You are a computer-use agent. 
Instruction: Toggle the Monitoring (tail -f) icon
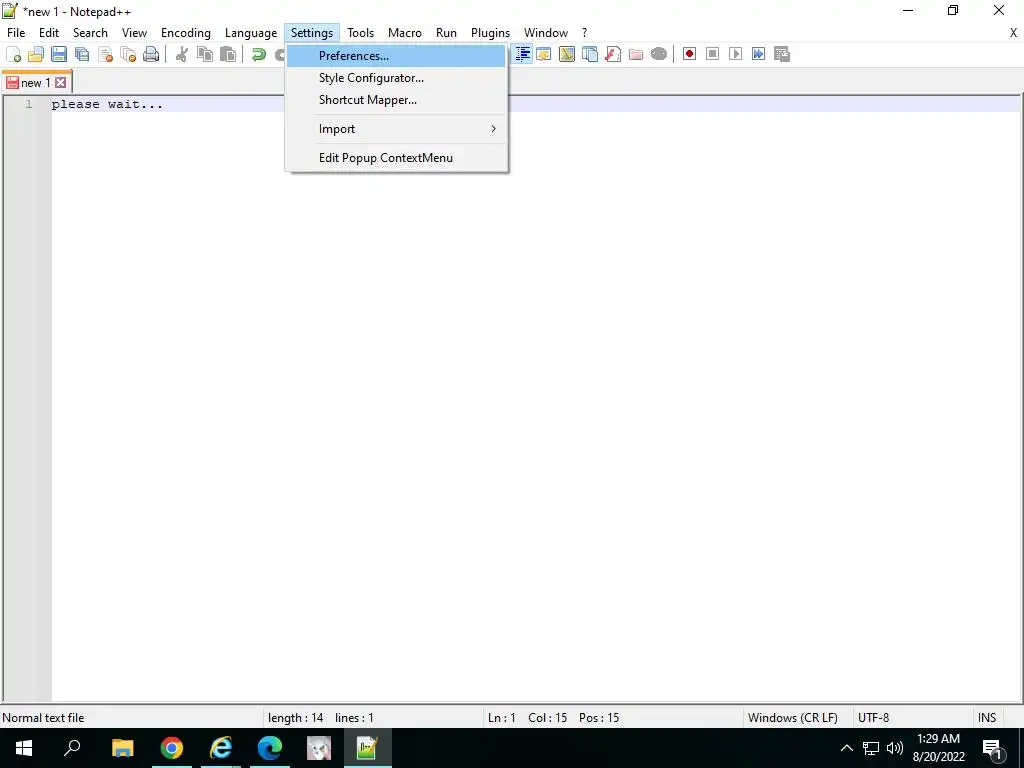pos(659,54)
